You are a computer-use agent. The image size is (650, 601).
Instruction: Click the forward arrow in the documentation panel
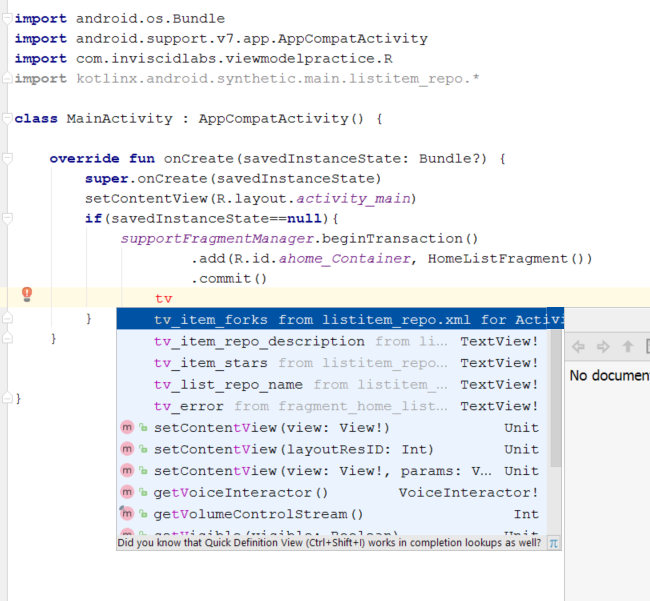(602, 347)
